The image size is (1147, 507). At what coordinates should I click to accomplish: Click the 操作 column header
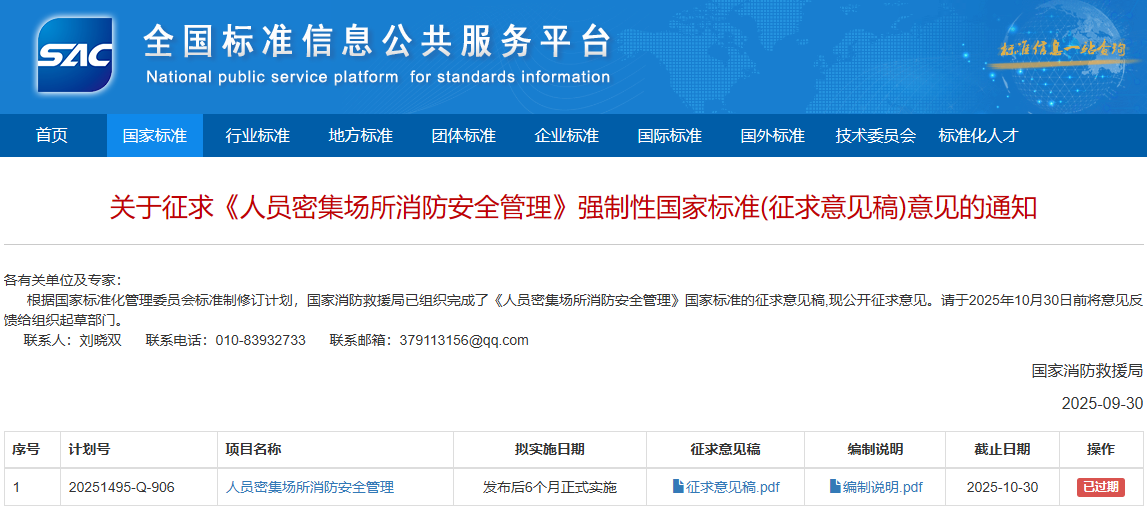click(1101, 449)
